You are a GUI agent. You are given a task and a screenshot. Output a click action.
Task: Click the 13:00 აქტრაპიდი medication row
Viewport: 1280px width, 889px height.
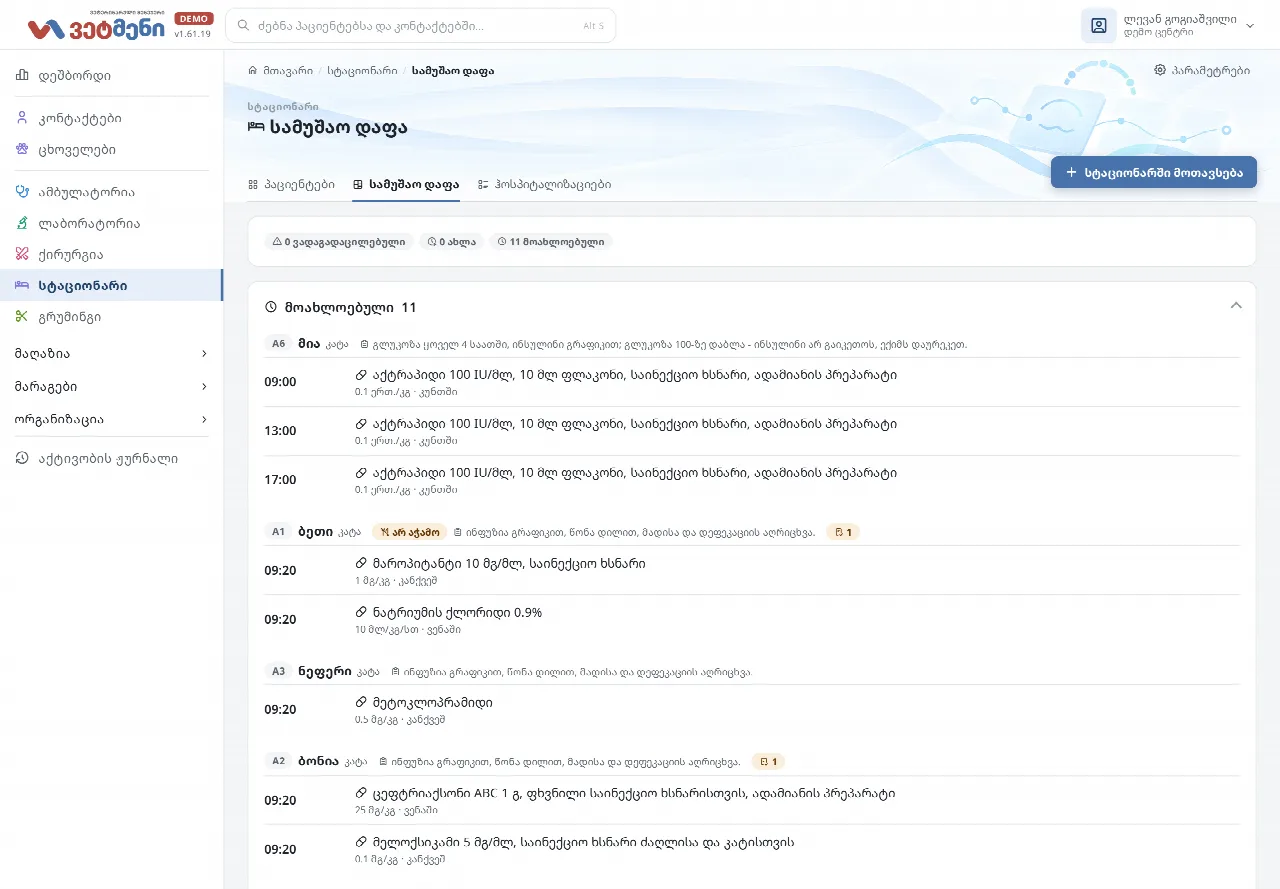click(751, 431)
